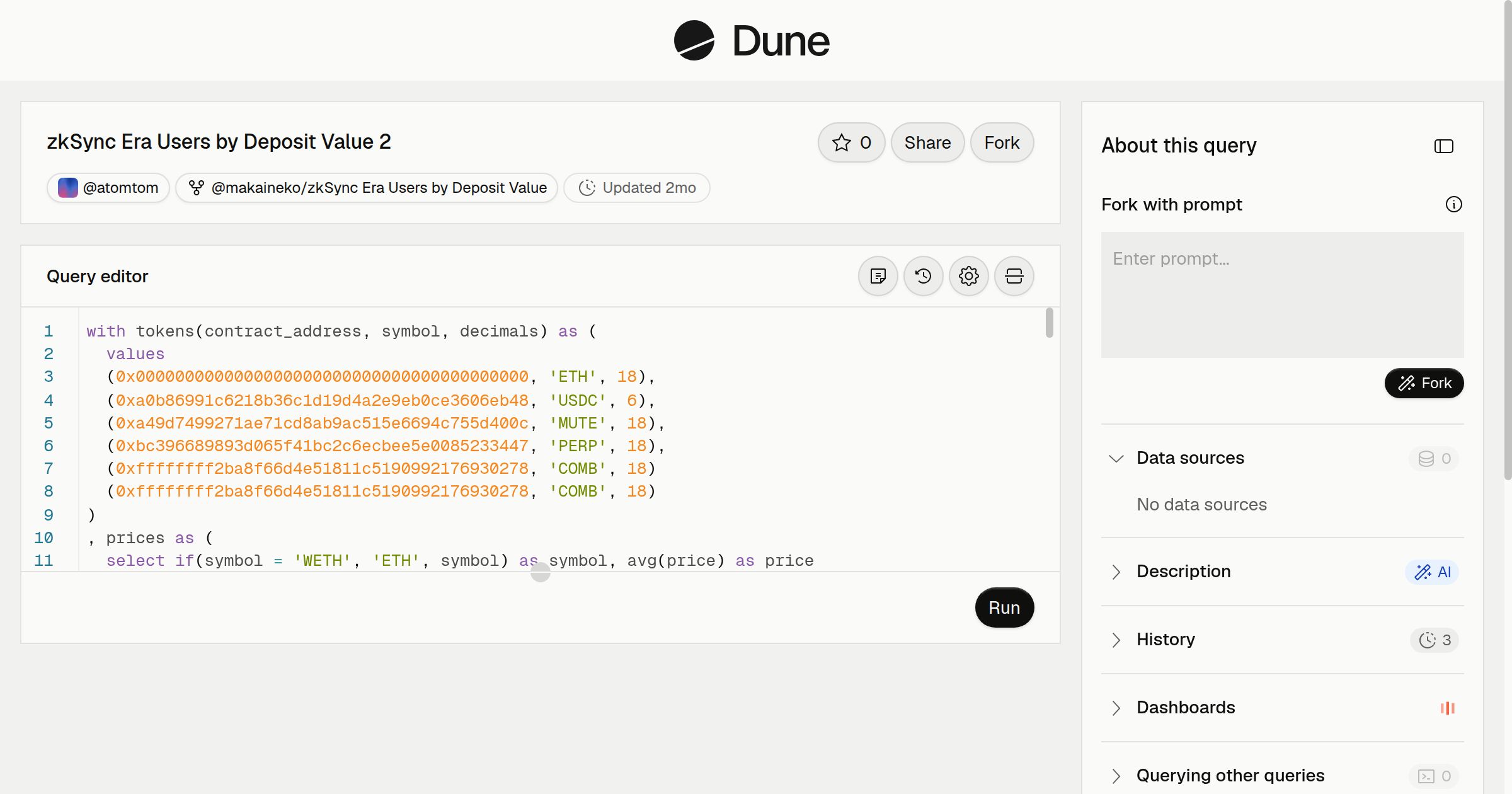Click the Updated 2mo chip
The image size is (1512, 794).
pos(637,188)
